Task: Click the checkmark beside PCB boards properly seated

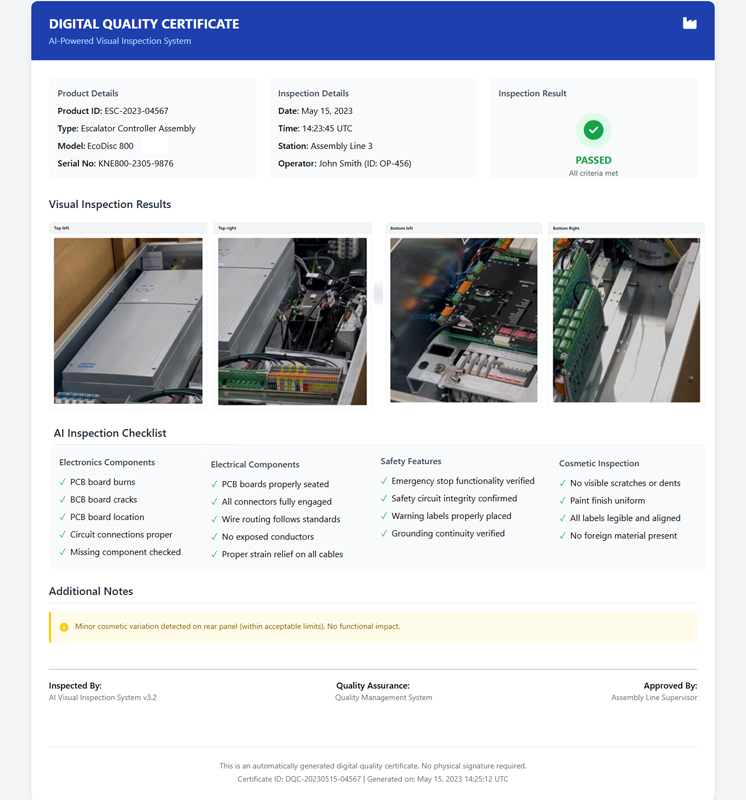Action: coord(214,484)
